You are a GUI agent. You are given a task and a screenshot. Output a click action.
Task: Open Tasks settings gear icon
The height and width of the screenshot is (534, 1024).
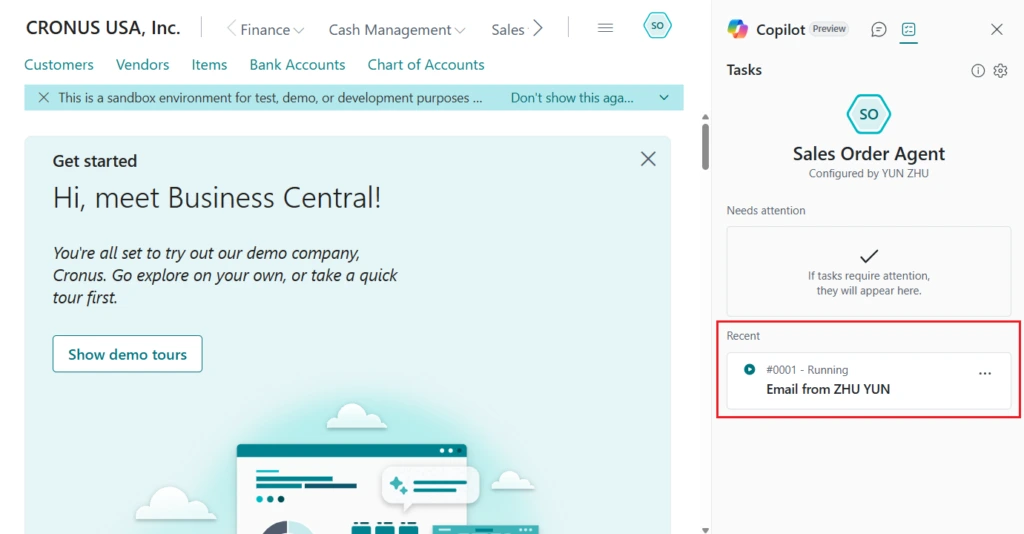coord(1000,71)
